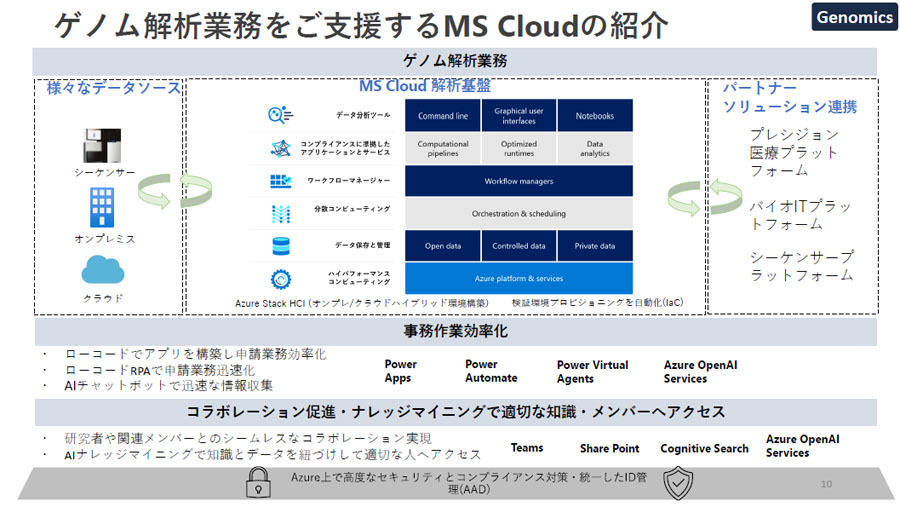Click the data storage database icon
The image size is (900, 507).
pyautogui.click(x=281, y=246)
